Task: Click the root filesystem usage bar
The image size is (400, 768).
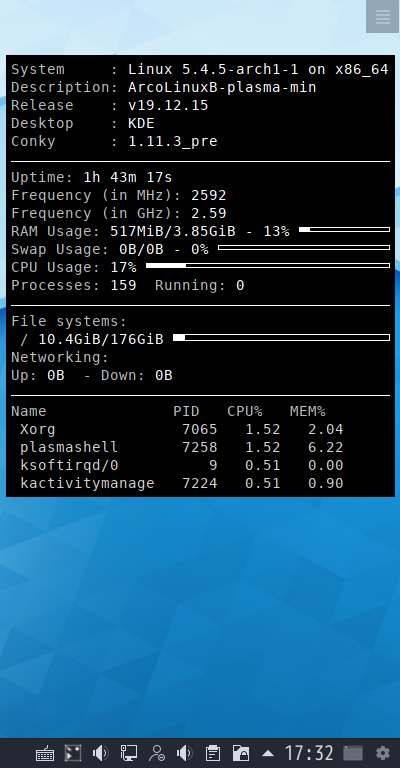Action: tap(282, 337)
